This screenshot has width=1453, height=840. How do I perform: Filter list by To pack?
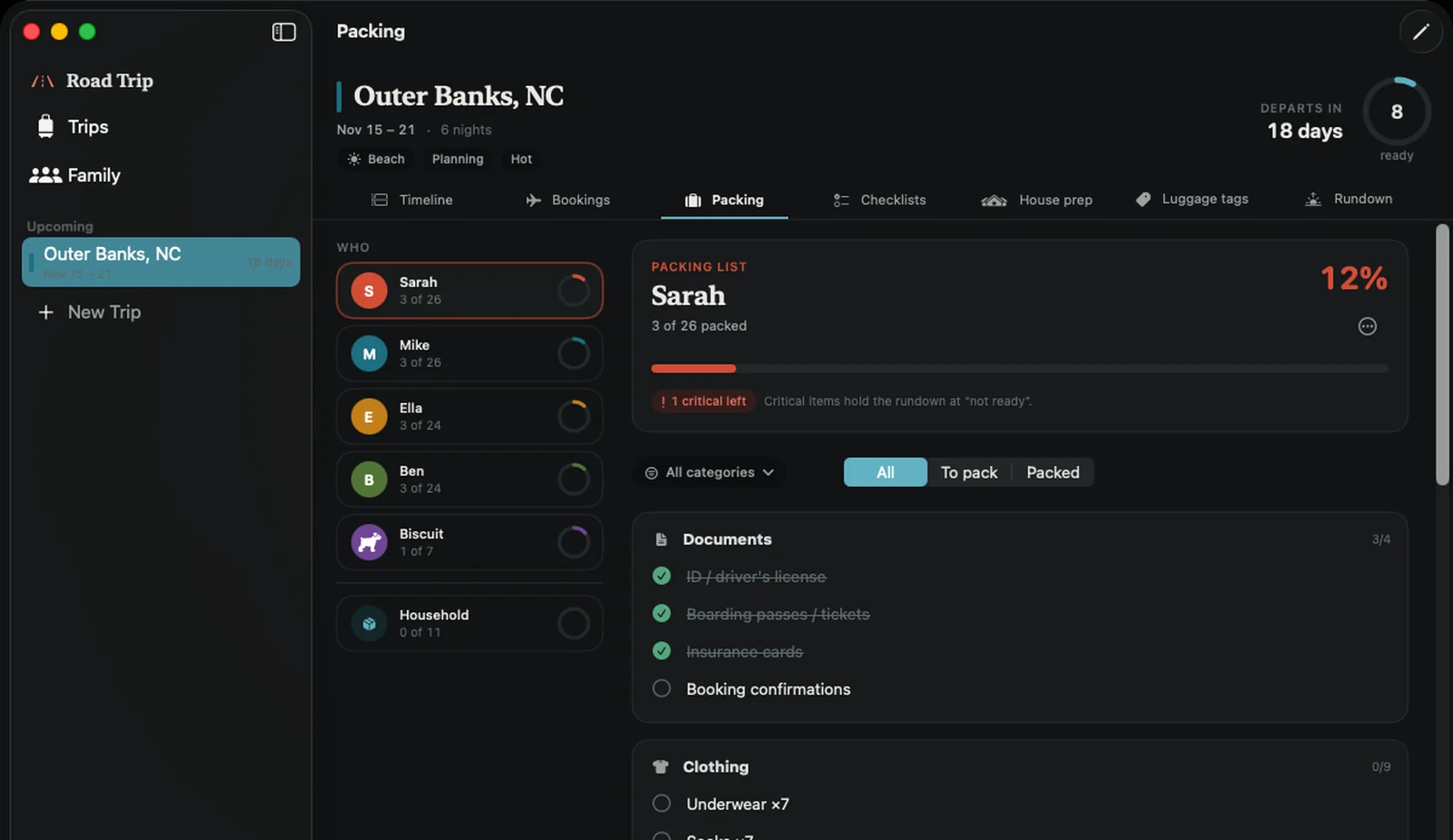coord(969,472)
